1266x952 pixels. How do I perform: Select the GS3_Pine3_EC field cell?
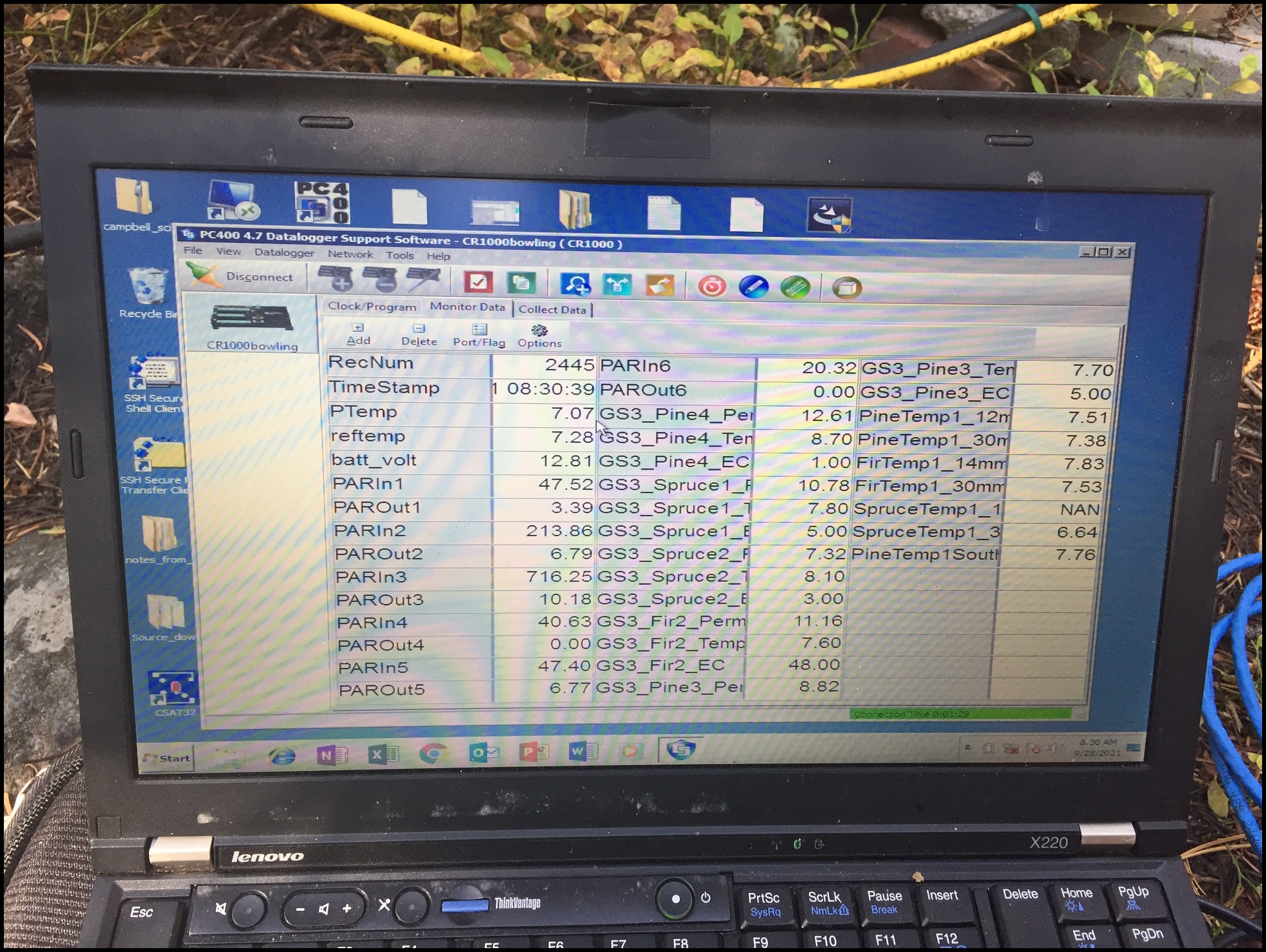tap(937, 393)
